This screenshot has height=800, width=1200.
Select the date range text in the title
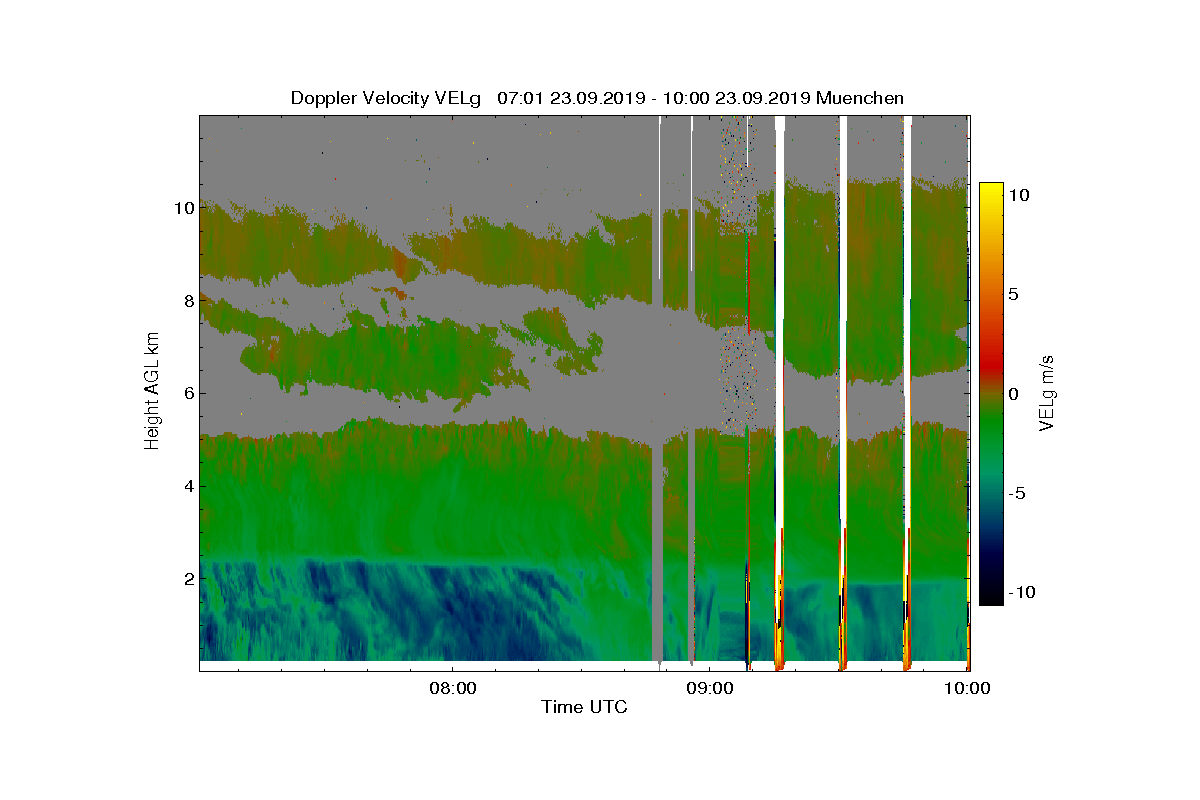click(x=654, y=98)
